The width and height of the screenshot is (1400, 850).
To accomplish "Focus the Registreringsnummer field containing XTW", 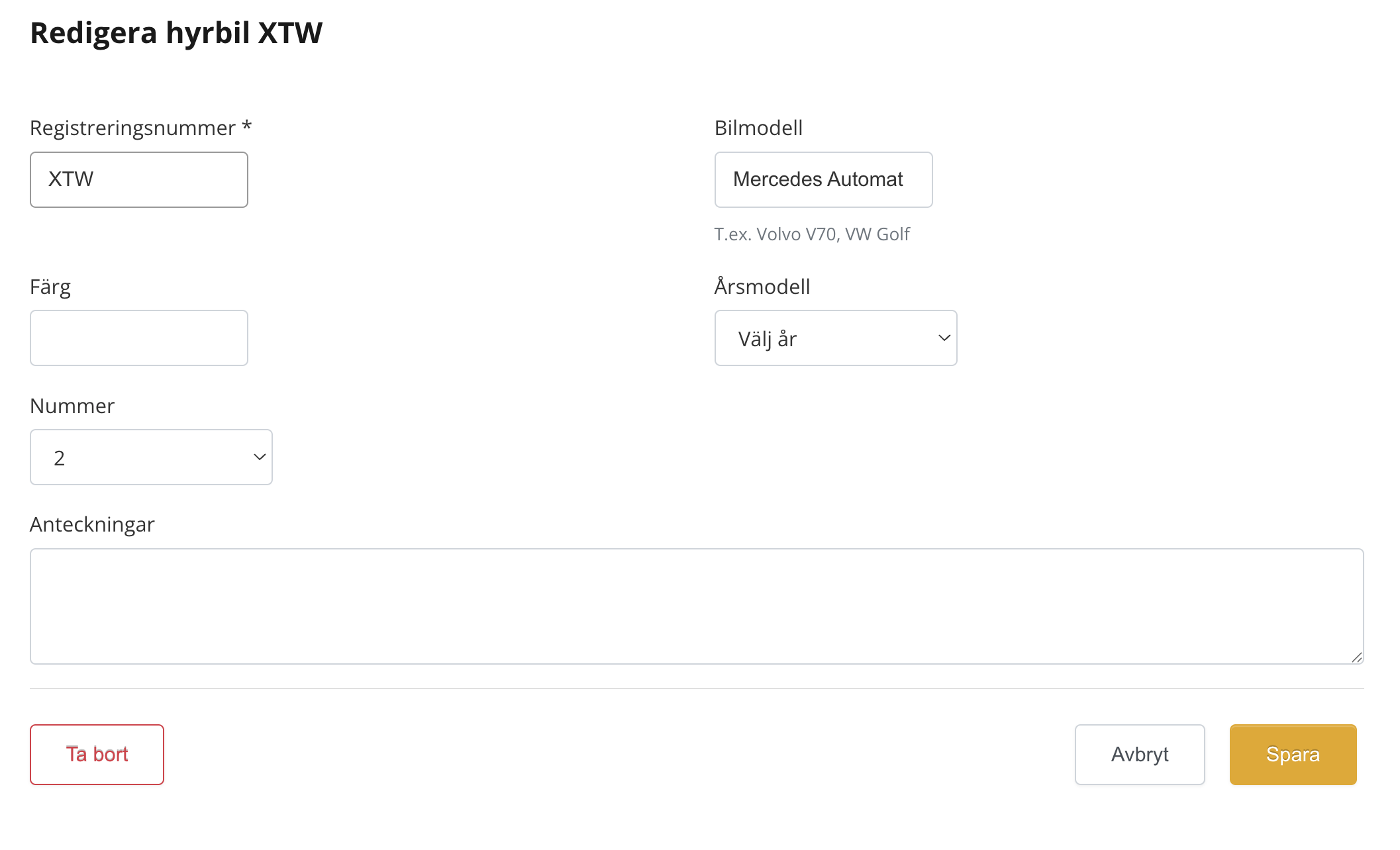I will point(139,180).
